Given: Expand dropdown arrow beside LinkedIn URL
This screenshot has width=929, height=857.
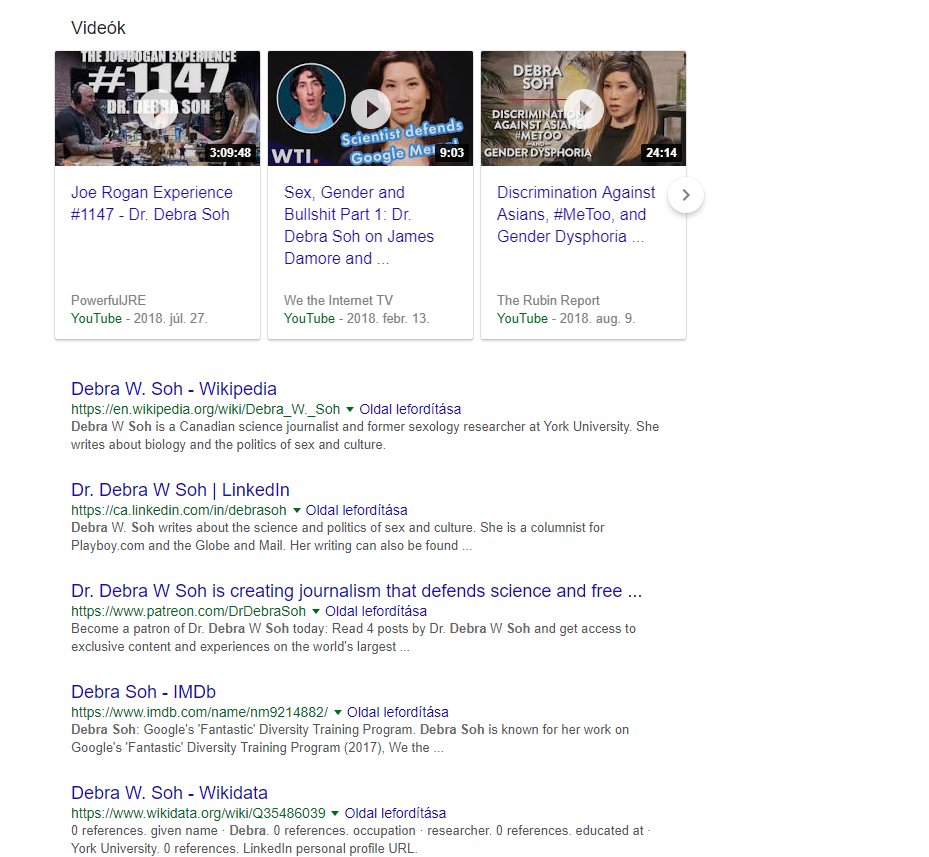Looking at the screenshot, I should 296,510.
